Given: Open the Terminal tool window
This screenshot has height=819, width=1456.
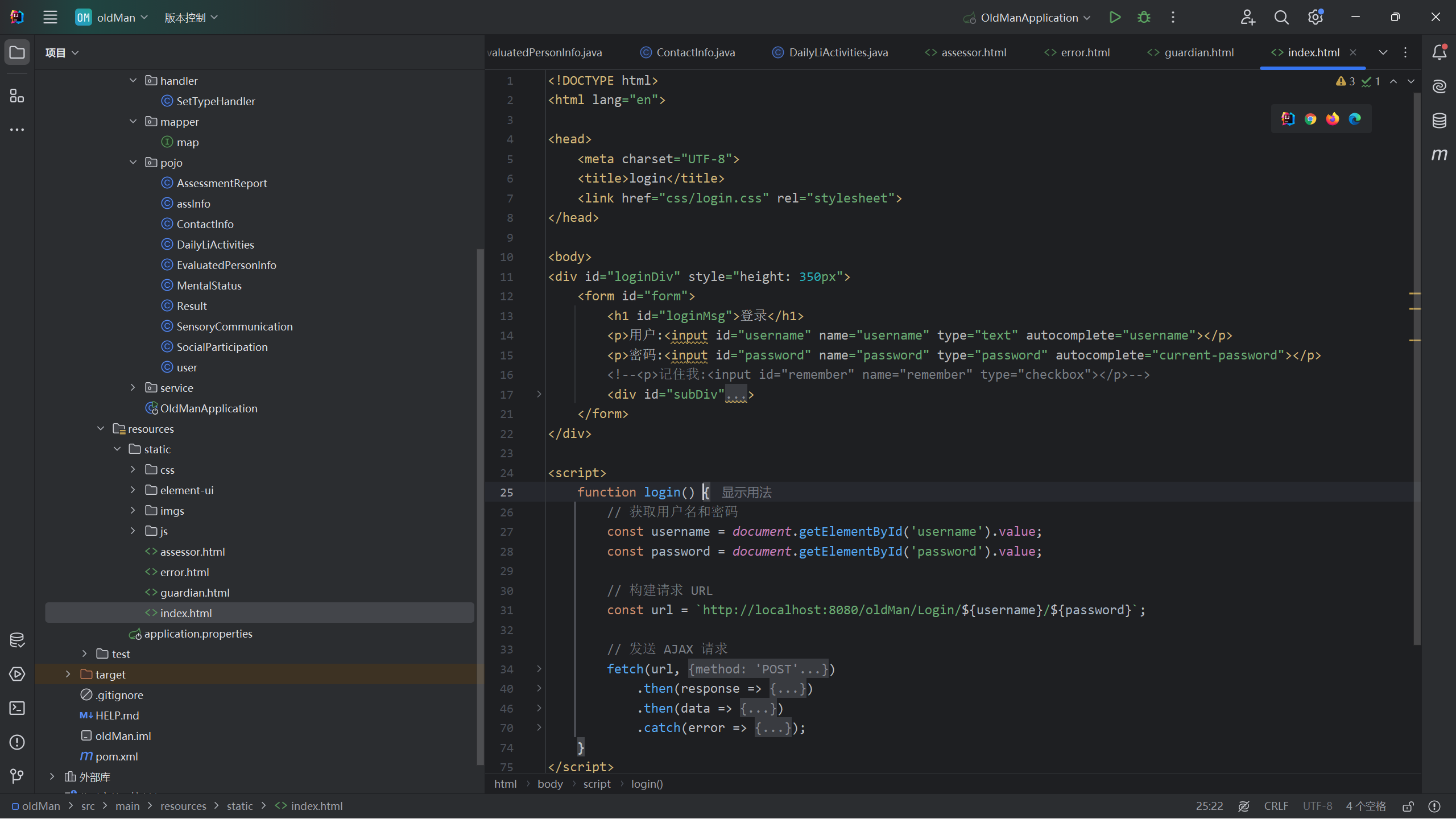Looking at the screenshot, I should coord(17,708).
